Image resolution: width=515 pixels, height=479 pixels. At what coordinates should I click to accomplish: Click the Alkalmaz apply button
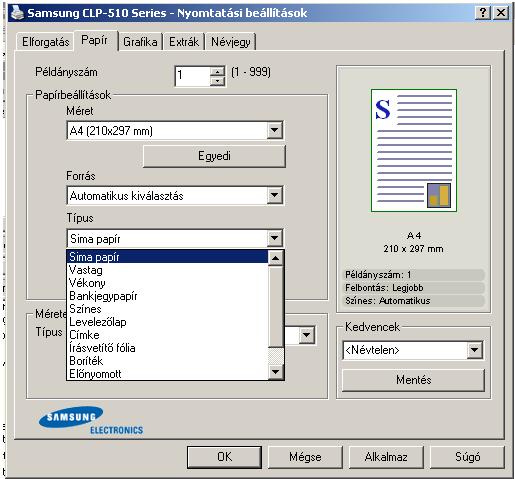pos(386,457)
